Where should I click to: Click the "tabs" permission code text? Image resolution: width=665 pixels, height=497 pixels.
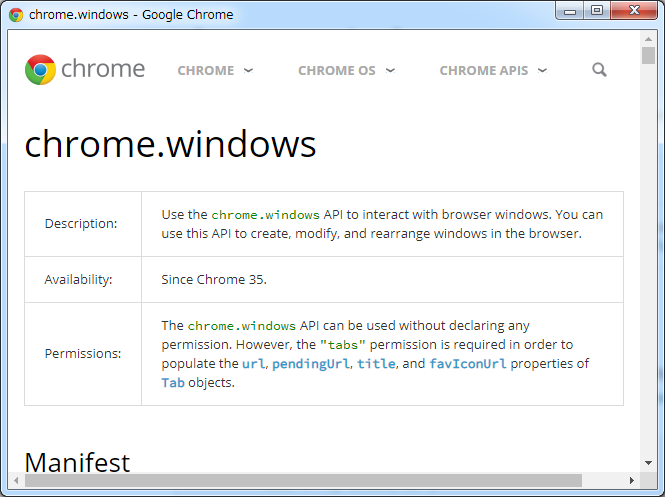[343, 345]
